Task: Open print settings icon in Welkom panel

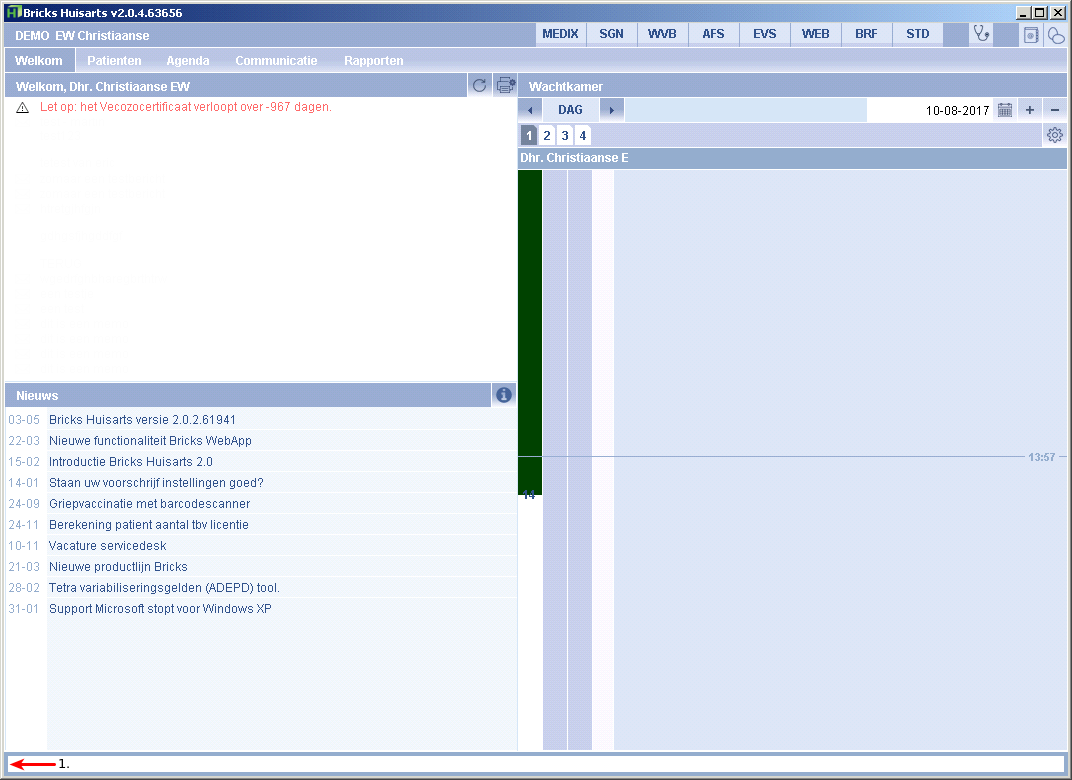Action: 505,85
